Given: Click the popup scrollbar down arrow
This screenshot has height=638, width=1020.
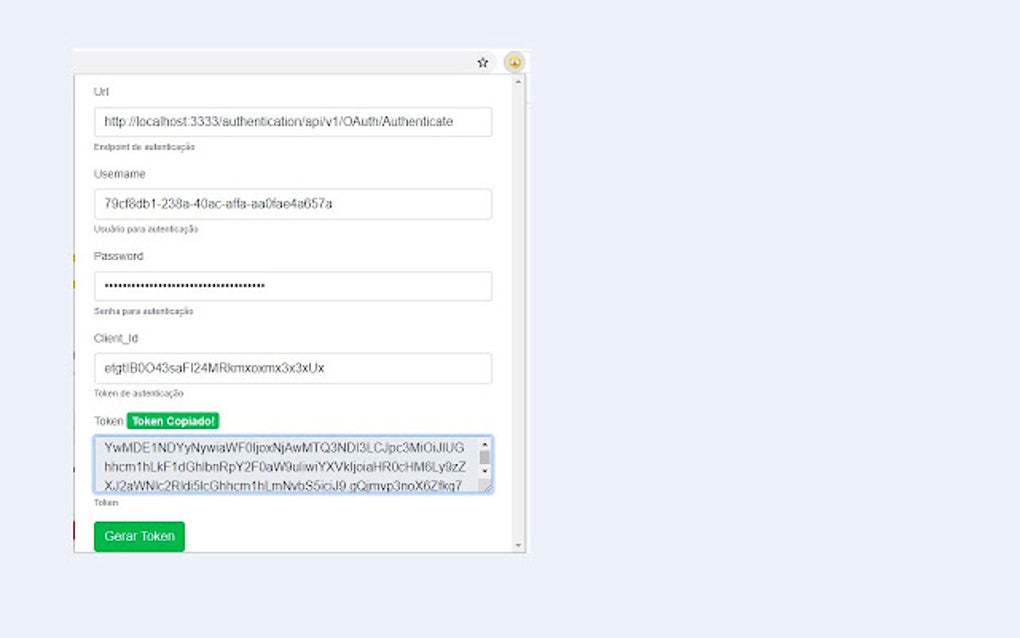Looking at the screenshot, I should pos(518,545).
